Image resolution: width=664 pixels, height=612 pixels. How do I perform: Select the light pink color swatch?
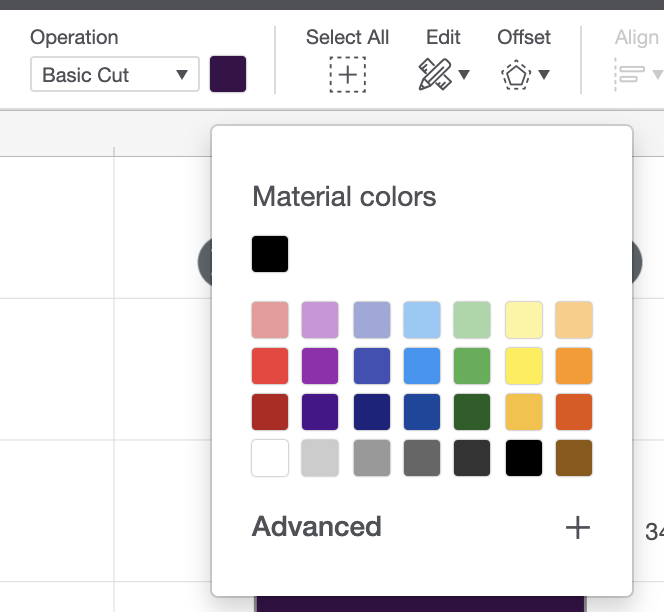pos(270,320)
